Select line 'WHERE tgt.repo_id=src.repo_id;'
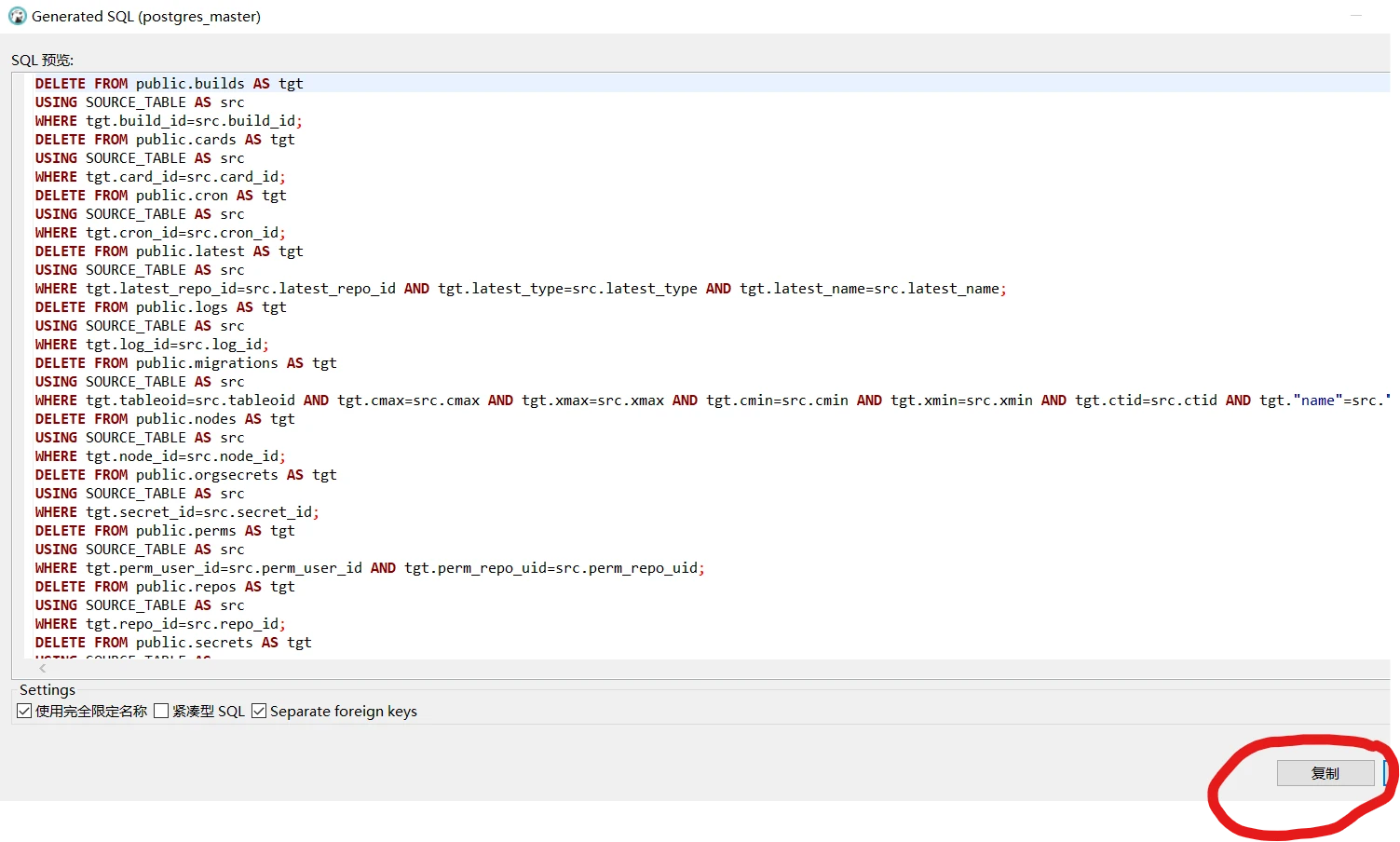 (160, 624)
